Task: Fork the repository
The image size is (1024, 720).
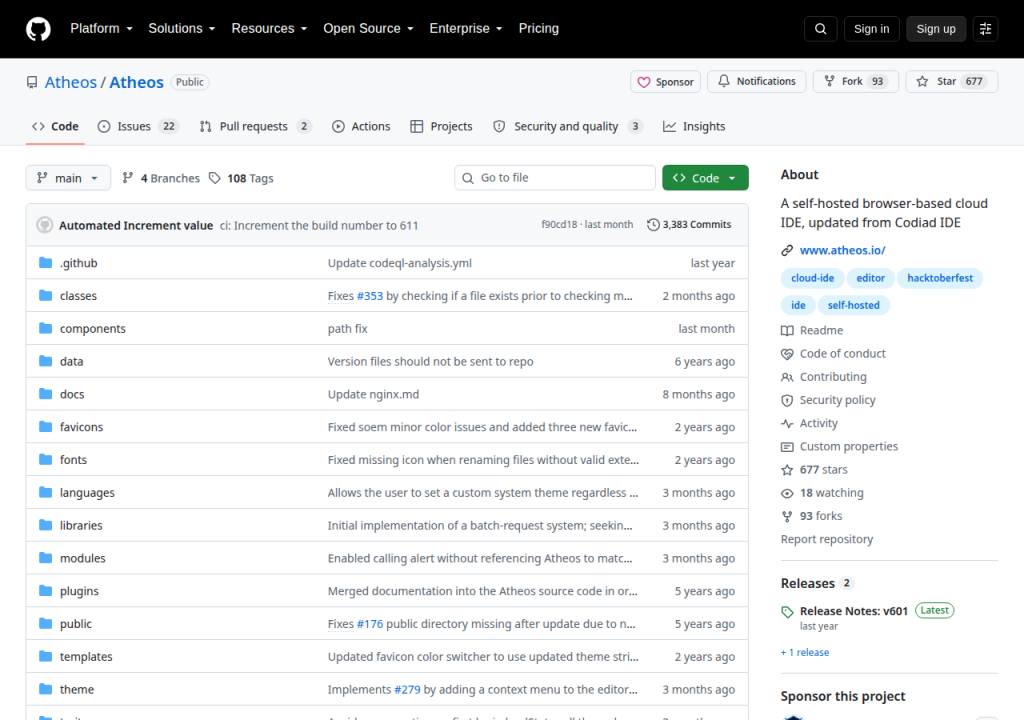Action: coord(856,81)
